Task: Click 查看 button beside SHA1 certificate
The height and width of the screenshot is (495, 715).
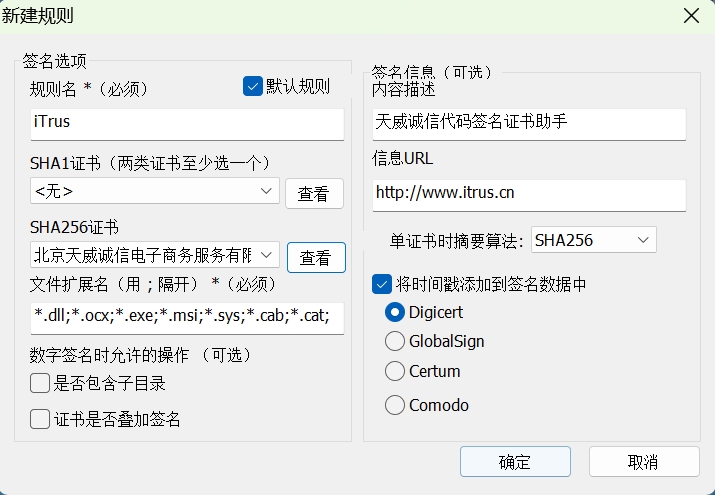Action: click(314, 194)
